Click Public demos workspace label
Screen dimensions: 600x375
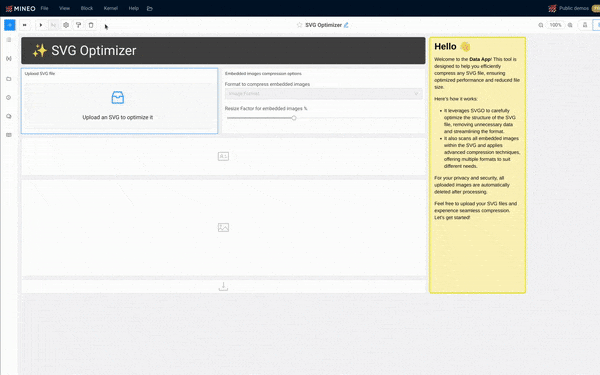(574, 8)
